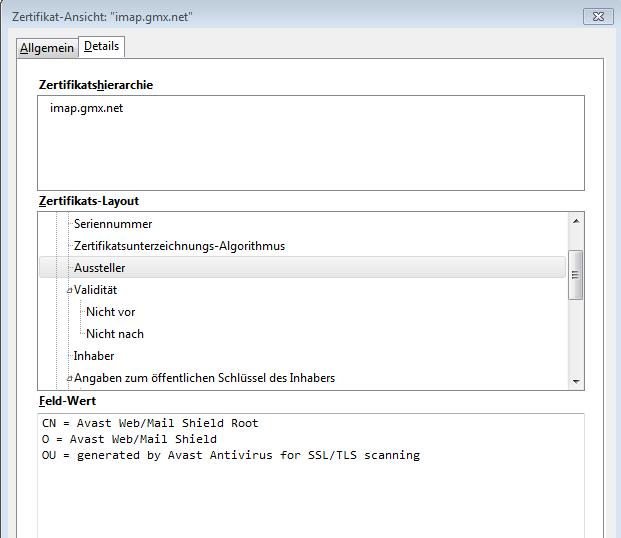Collapse the Validität tree node
Image resolution: width=621 pixels, height=538 pixels.
pyautogui.click(x=69, y=291)
